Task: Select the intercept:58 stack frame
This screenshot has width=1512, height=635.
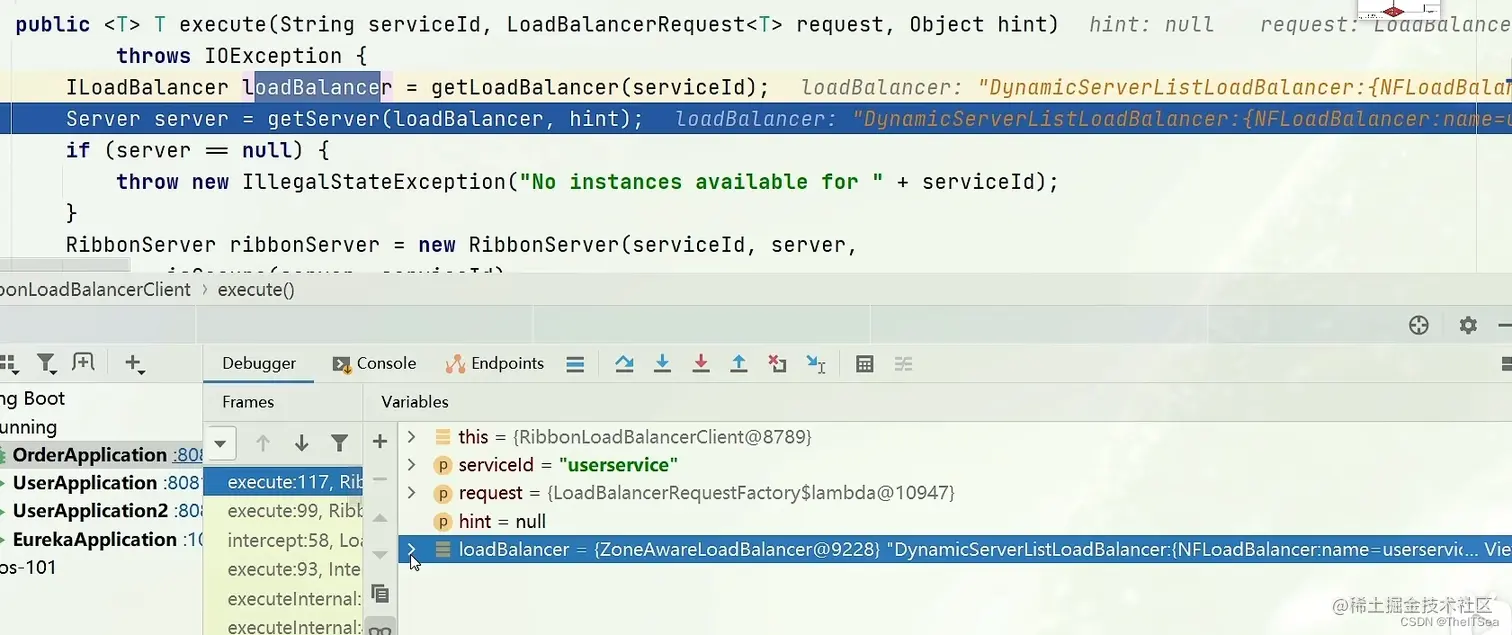Action: pyautogui.click(x=283, y=540)
